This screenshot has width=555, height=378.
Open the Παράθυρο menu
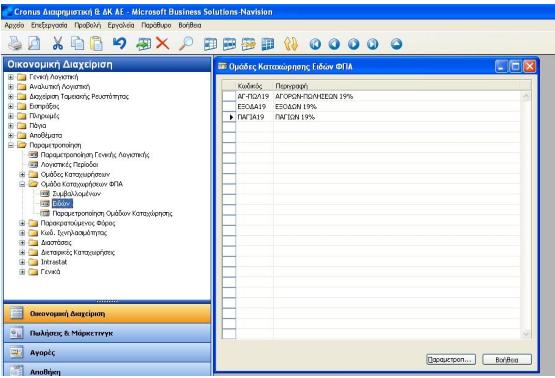click(x=156, y=25)
